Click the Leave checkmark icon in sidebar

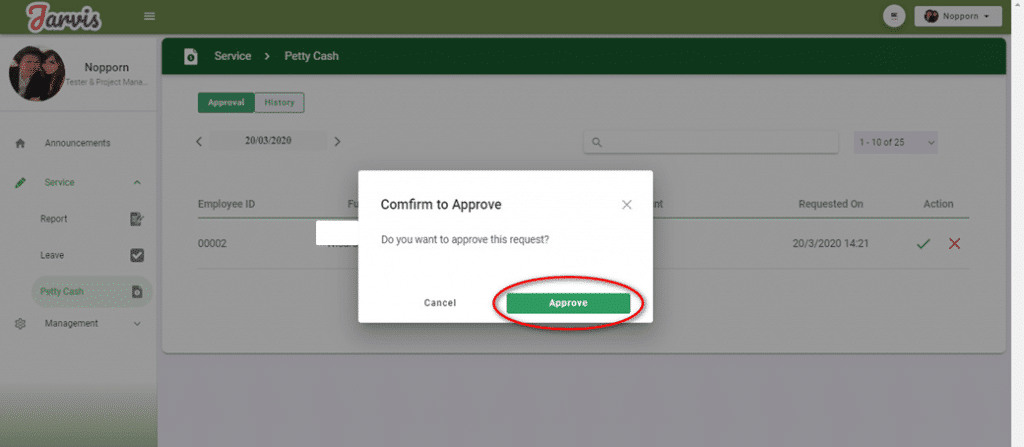pyautogui.click(x=138, y=255)
